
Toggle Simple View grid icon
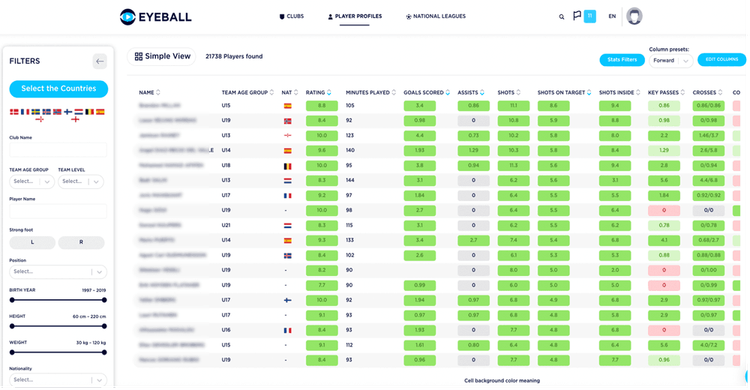[138, 56]
